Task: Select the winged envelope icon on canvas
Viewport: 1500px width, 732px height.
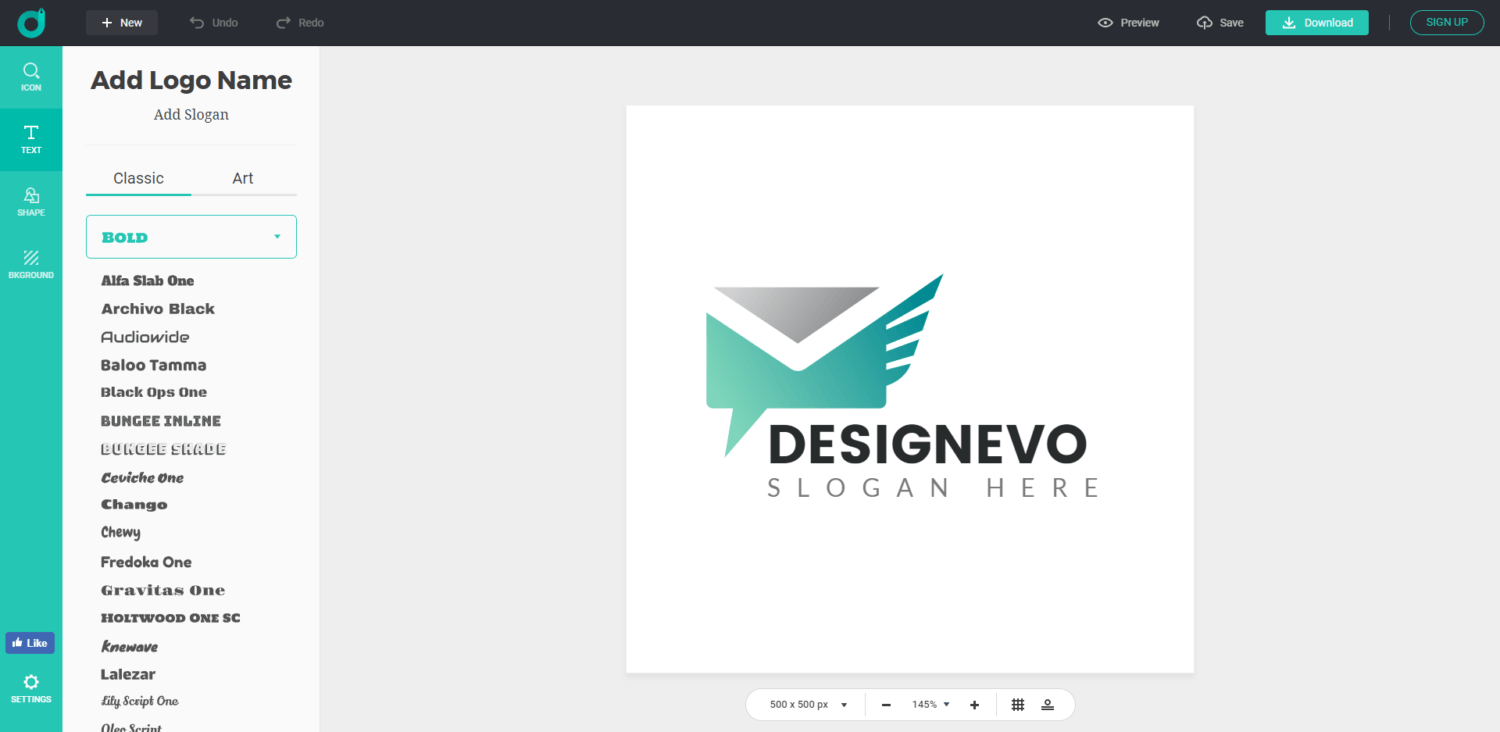Action: click(825, 365)
